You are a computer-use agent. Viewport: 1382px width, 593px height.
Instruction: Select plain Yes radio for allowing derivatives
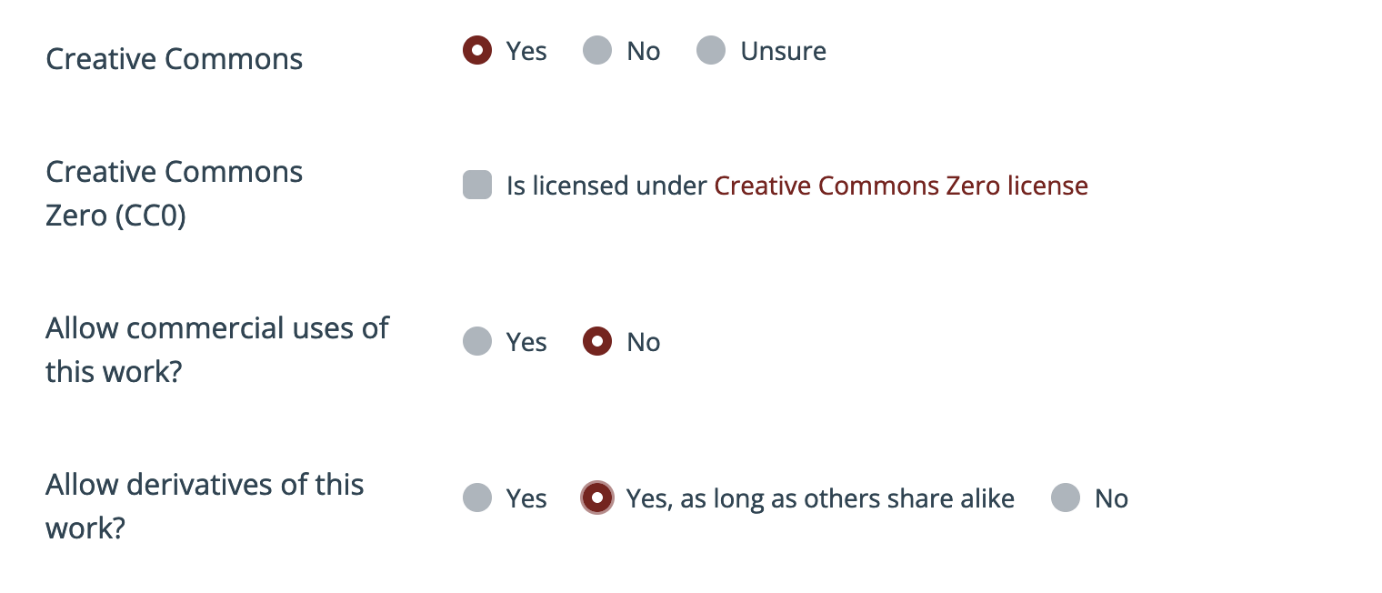[477, 498]
